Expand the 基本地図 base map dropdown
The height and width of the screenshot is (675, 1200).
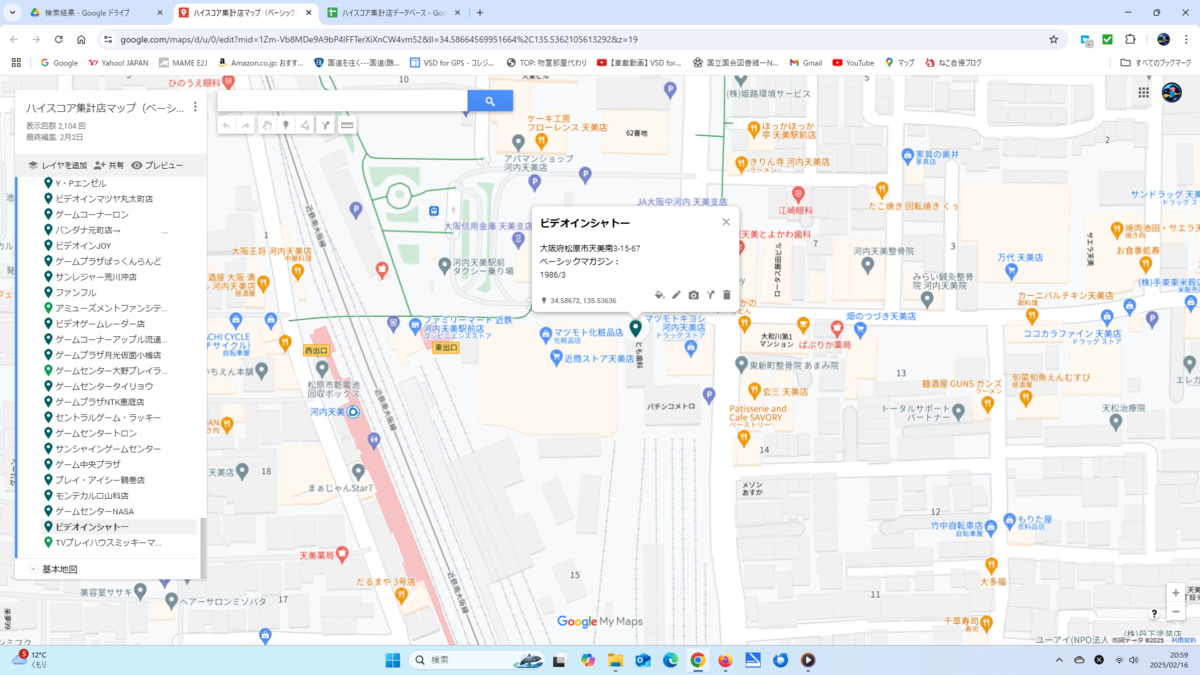tap(32, 569)
